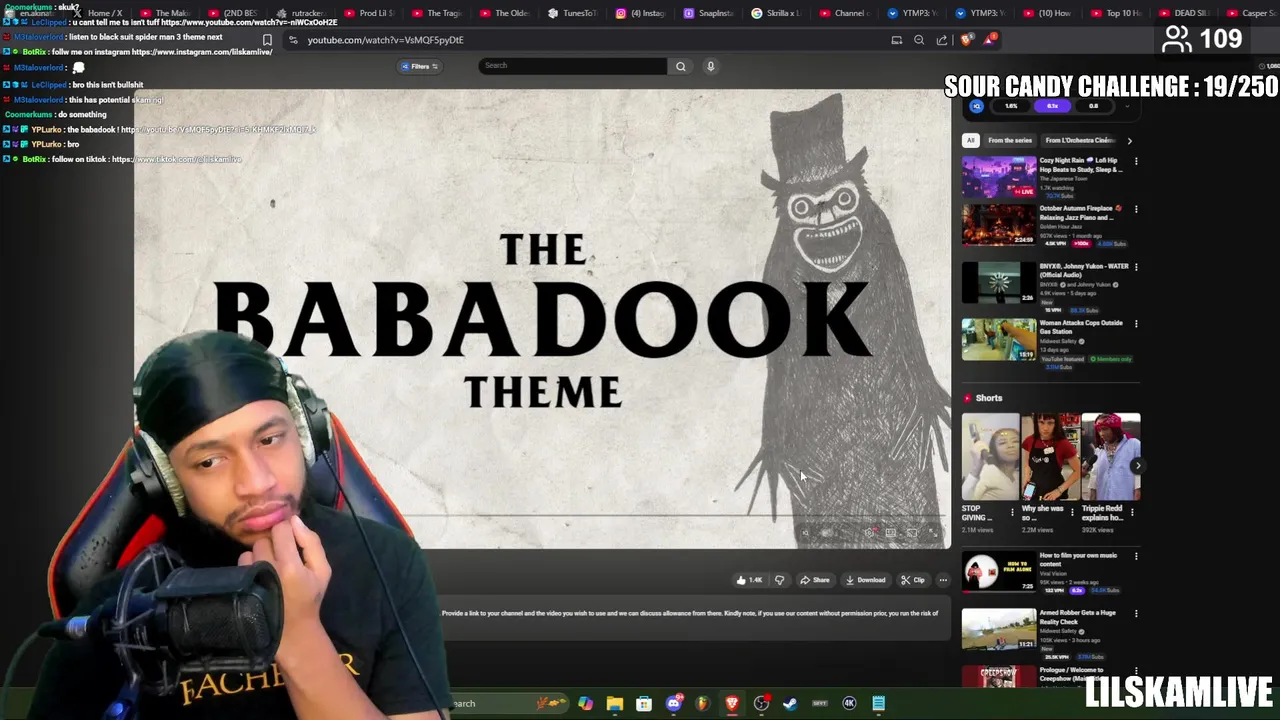Open the Filters button above the video
Viewport: 1280px width, 720px height.
(x=420, y=66)
